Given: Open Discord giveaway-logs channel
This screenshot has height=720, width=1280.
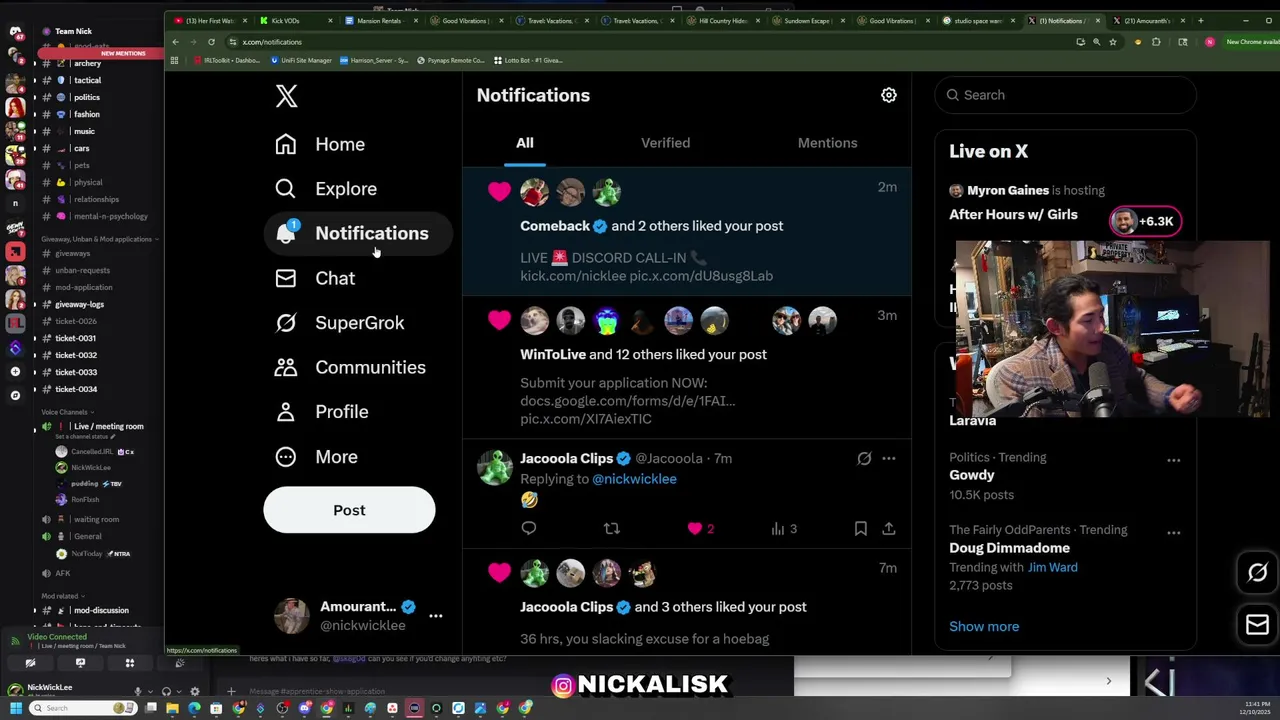Looking at the screenshot, I should (x=79, y=304).
